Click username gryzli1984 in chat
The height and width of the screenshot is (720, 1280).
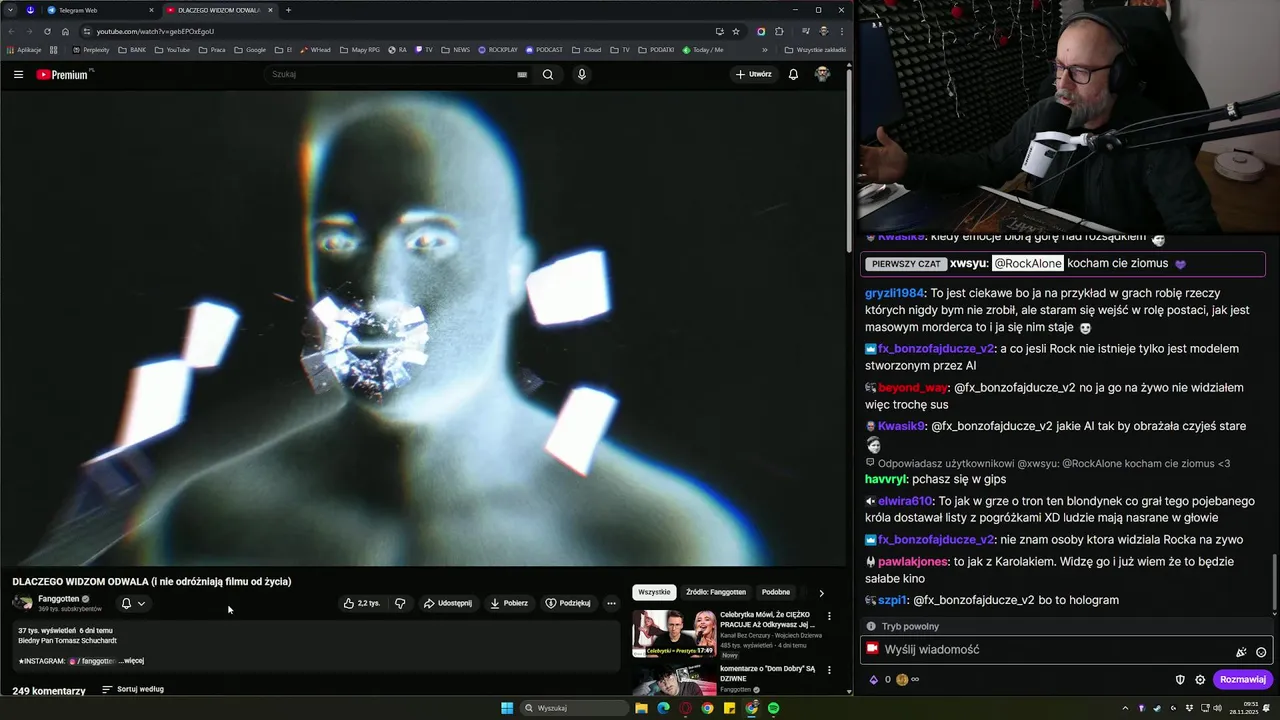click(894, 293)
